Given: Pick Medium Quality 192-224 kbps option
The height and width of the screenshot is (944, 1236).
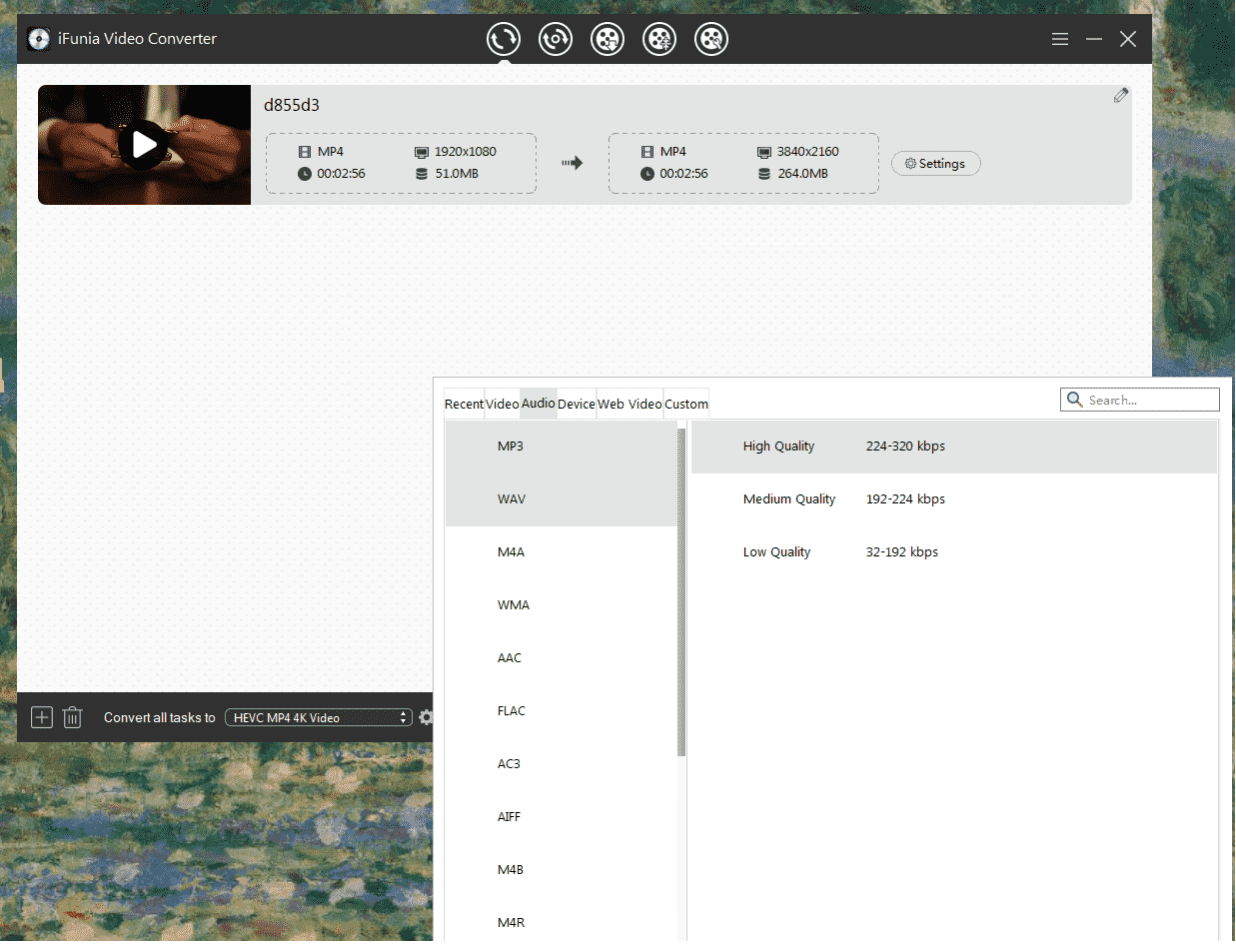Looking at the screenshot, I should click(x=843, y=499).
